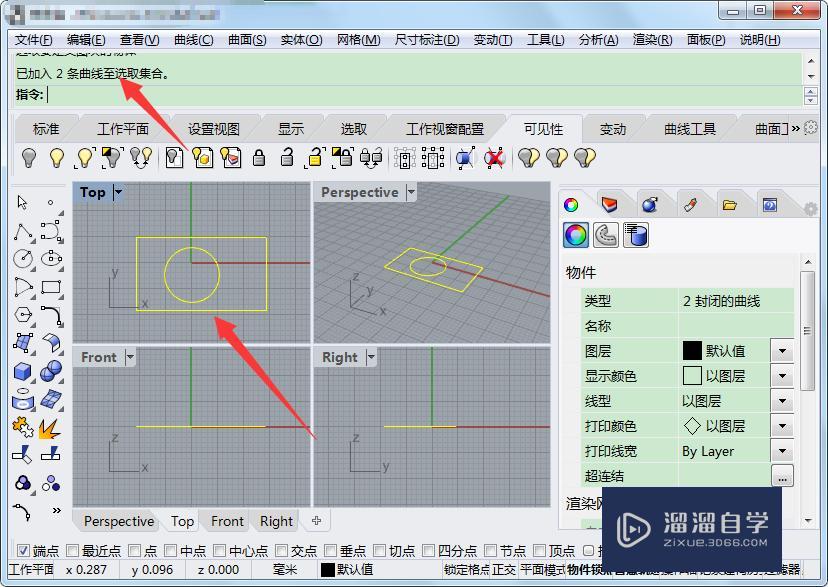Open the 曲线(C) menu

[193, 40]
